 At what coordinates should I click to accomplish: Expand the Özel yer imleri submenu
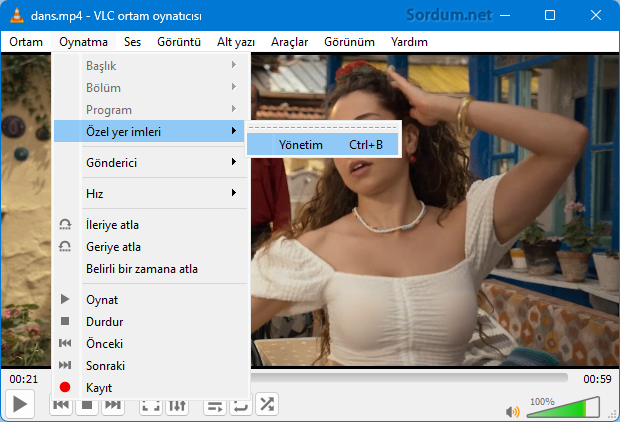[x=149, y=131]
